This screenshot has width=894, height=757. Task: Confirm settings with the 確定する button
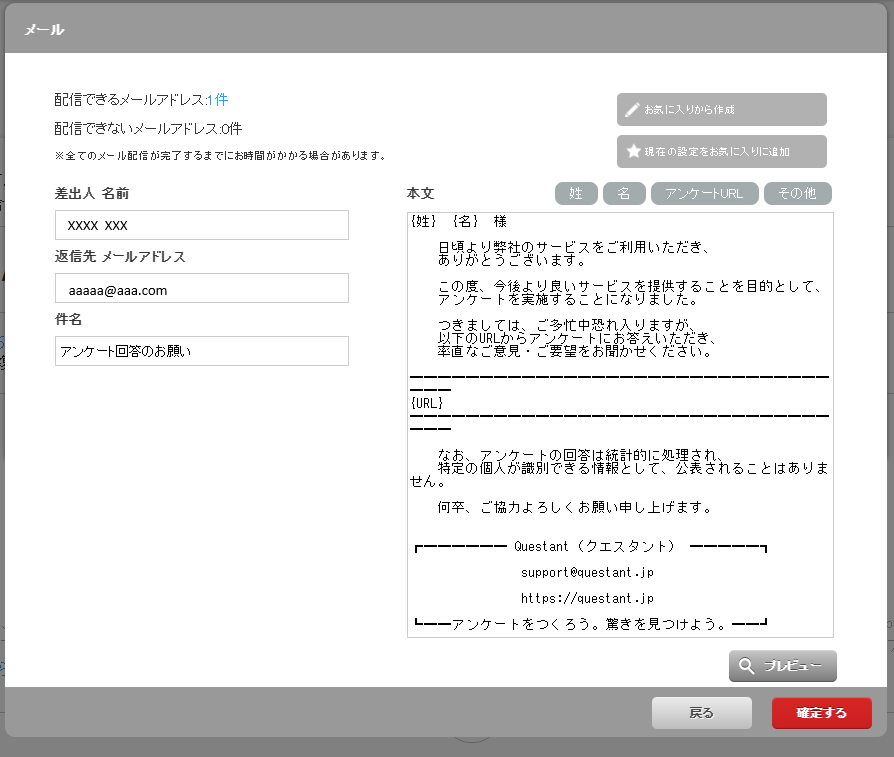[x=821, y=713]
